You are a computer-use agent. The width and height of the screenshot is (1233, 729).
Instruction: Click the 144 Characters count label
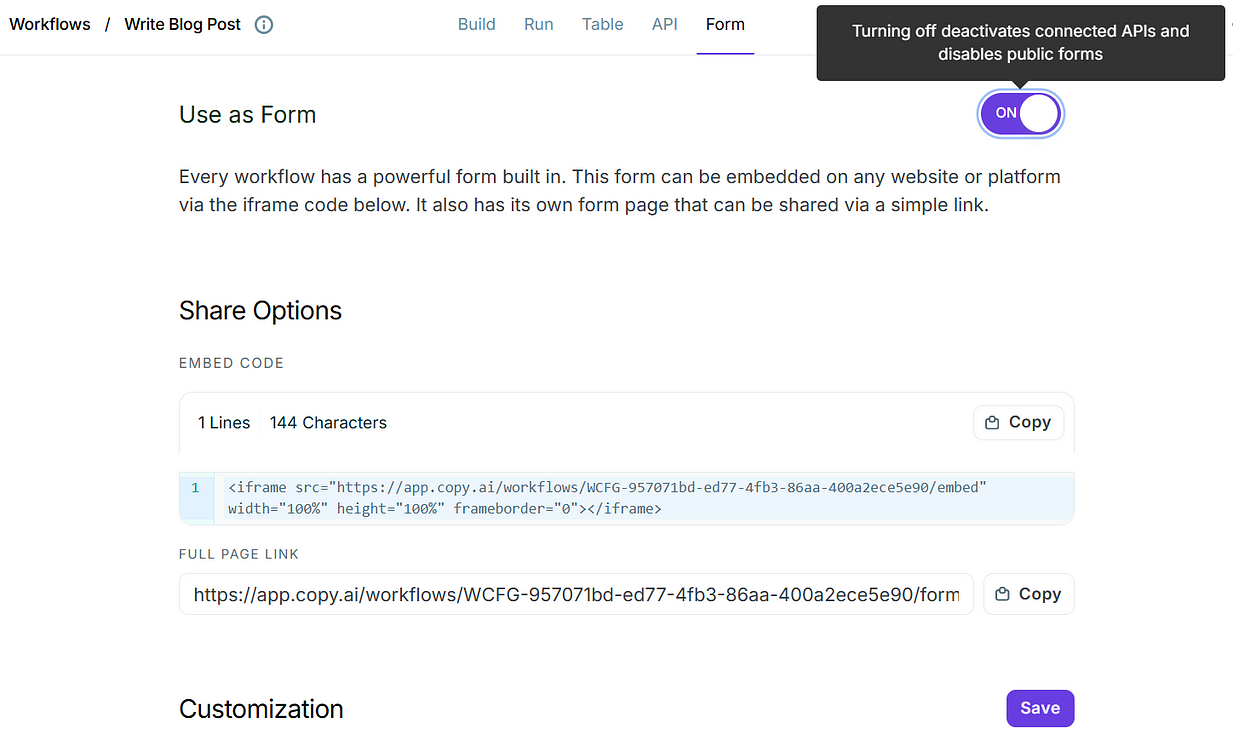click(328, 423)
